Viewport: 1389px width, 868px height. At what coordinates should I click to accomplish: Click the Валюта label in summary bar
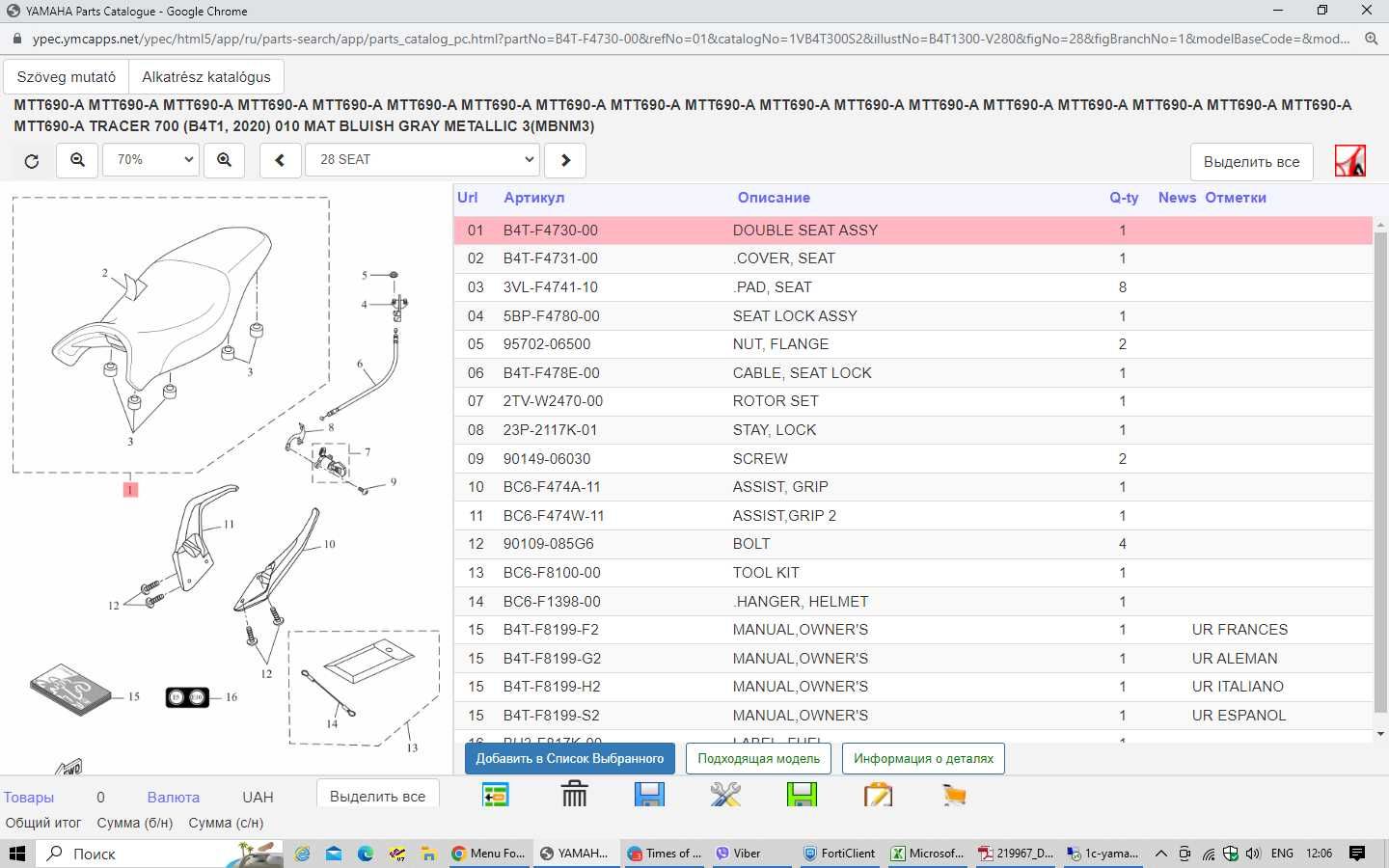click(174, 798)
